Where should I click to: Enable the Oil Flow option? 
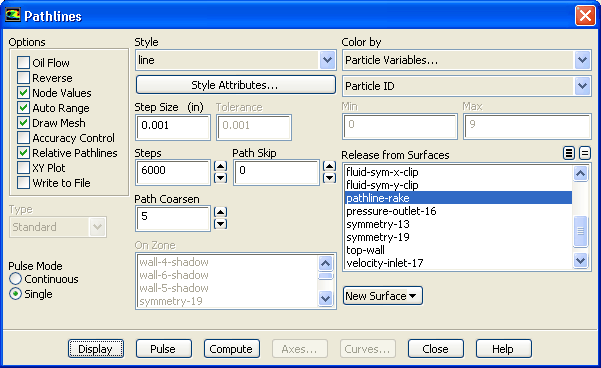click(23, 62)
